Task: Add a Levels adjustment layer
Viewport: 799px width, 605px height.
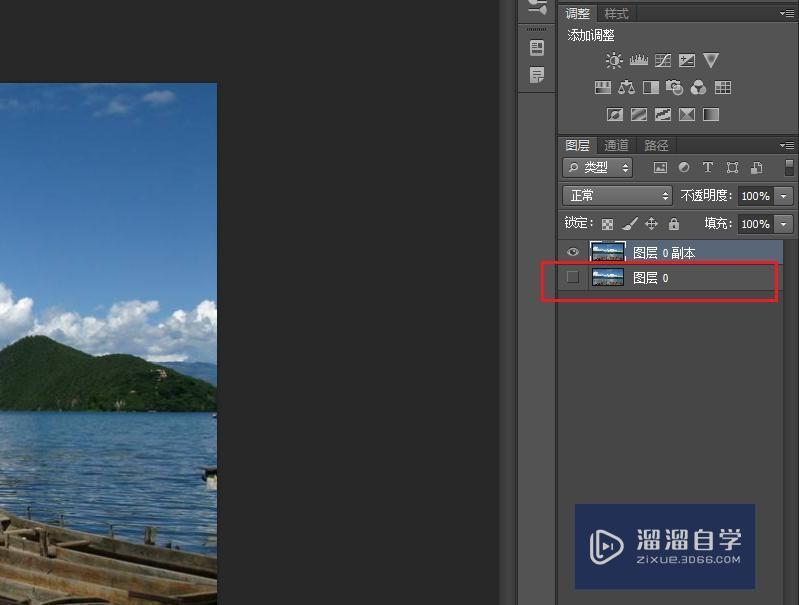Action: (638, 61)
